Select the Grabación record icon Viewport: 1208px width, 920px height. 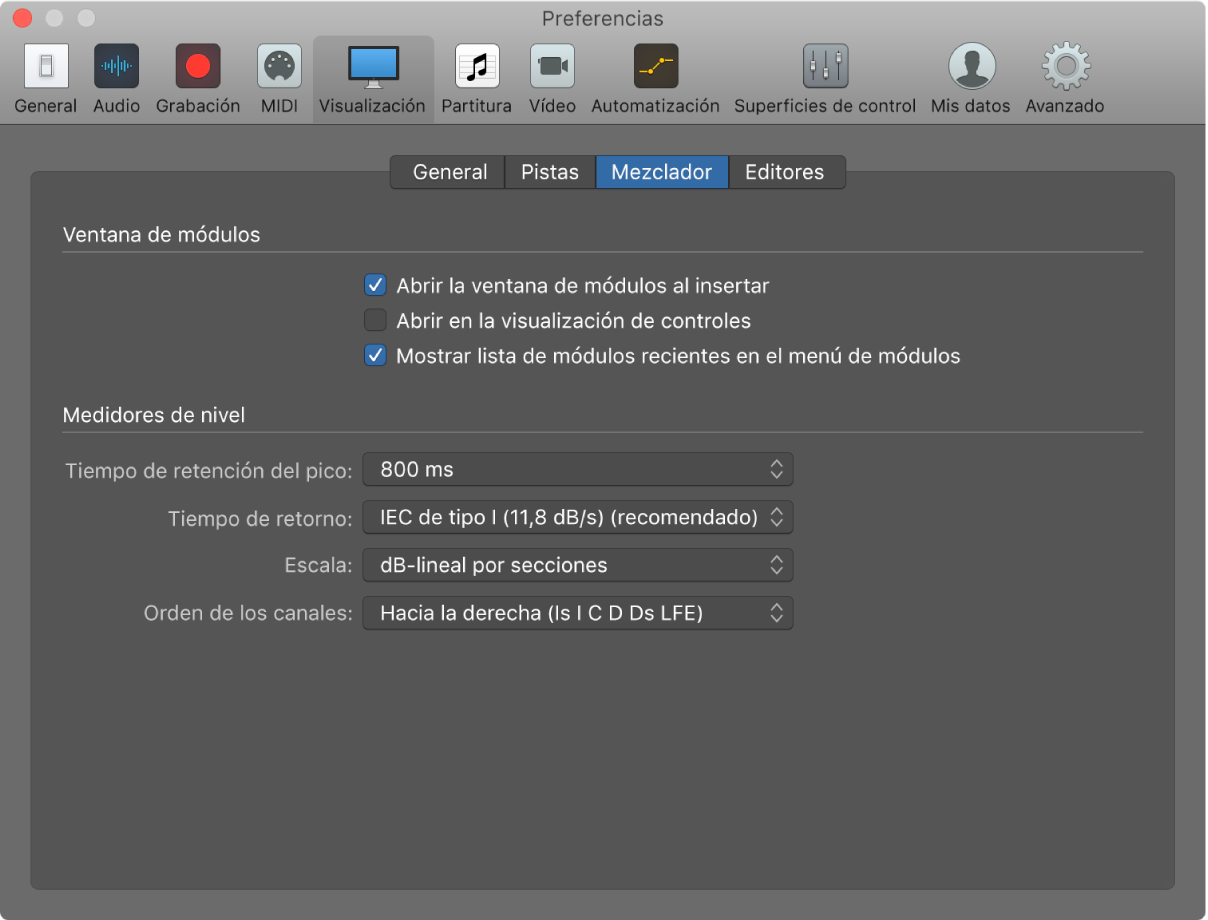click(198, 67)
